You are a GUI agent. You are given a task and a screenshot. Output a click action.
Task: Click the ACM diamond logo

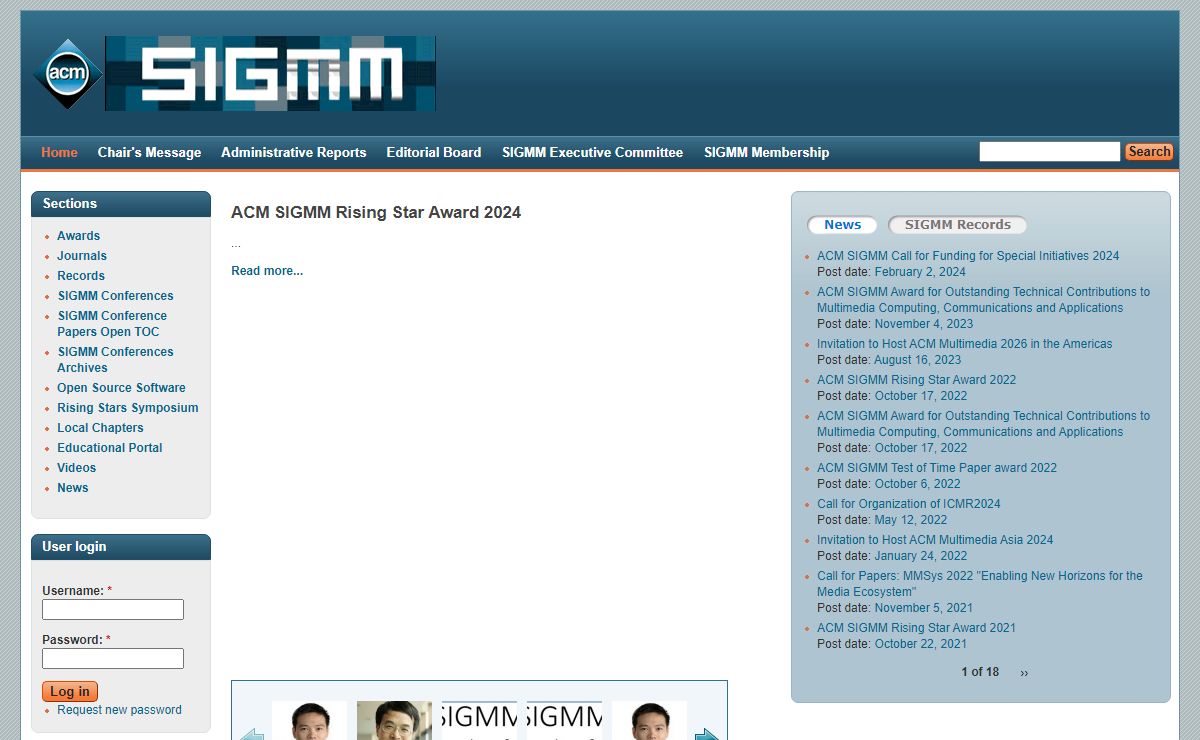[68, 73]
